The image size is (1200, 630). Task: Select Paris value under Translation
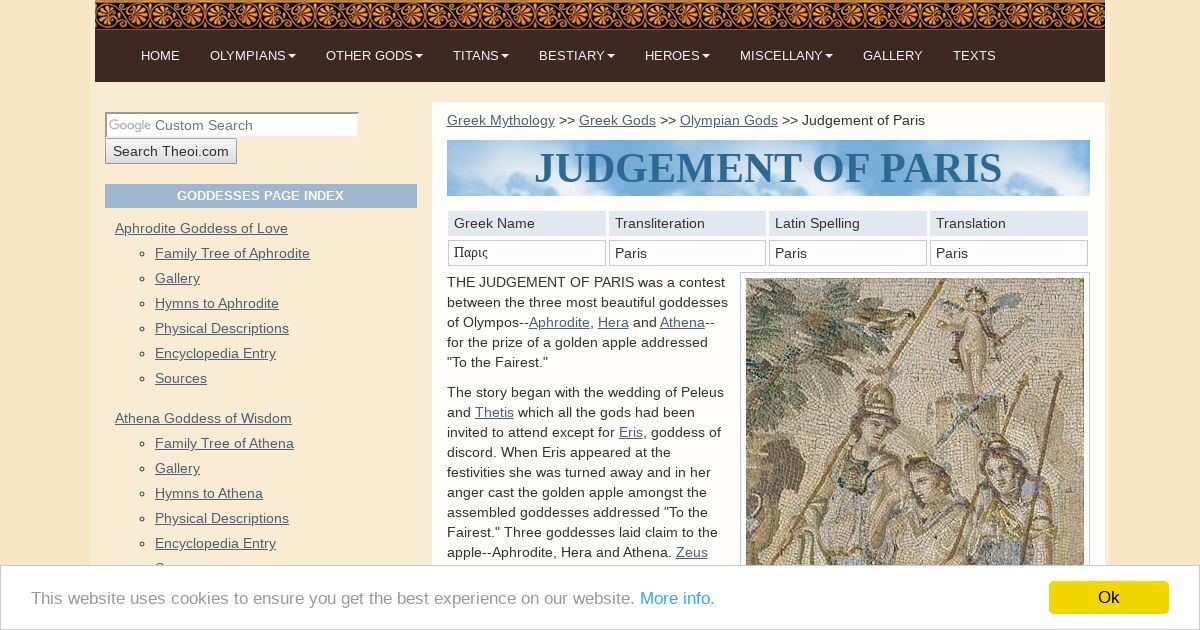tap(1009, 253)
